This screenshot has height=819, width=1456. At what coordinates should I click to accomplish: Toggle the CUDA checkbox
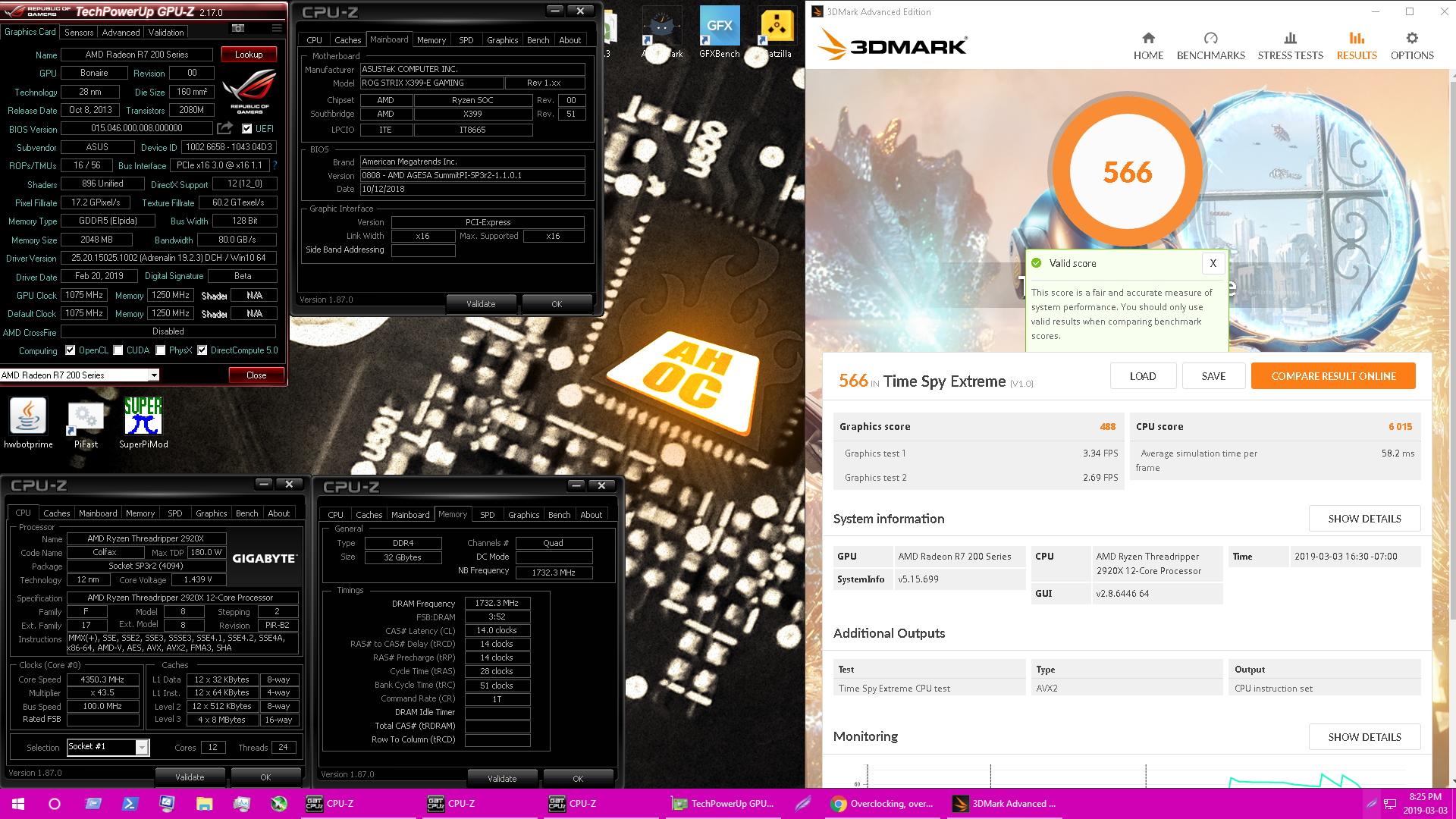118,350
